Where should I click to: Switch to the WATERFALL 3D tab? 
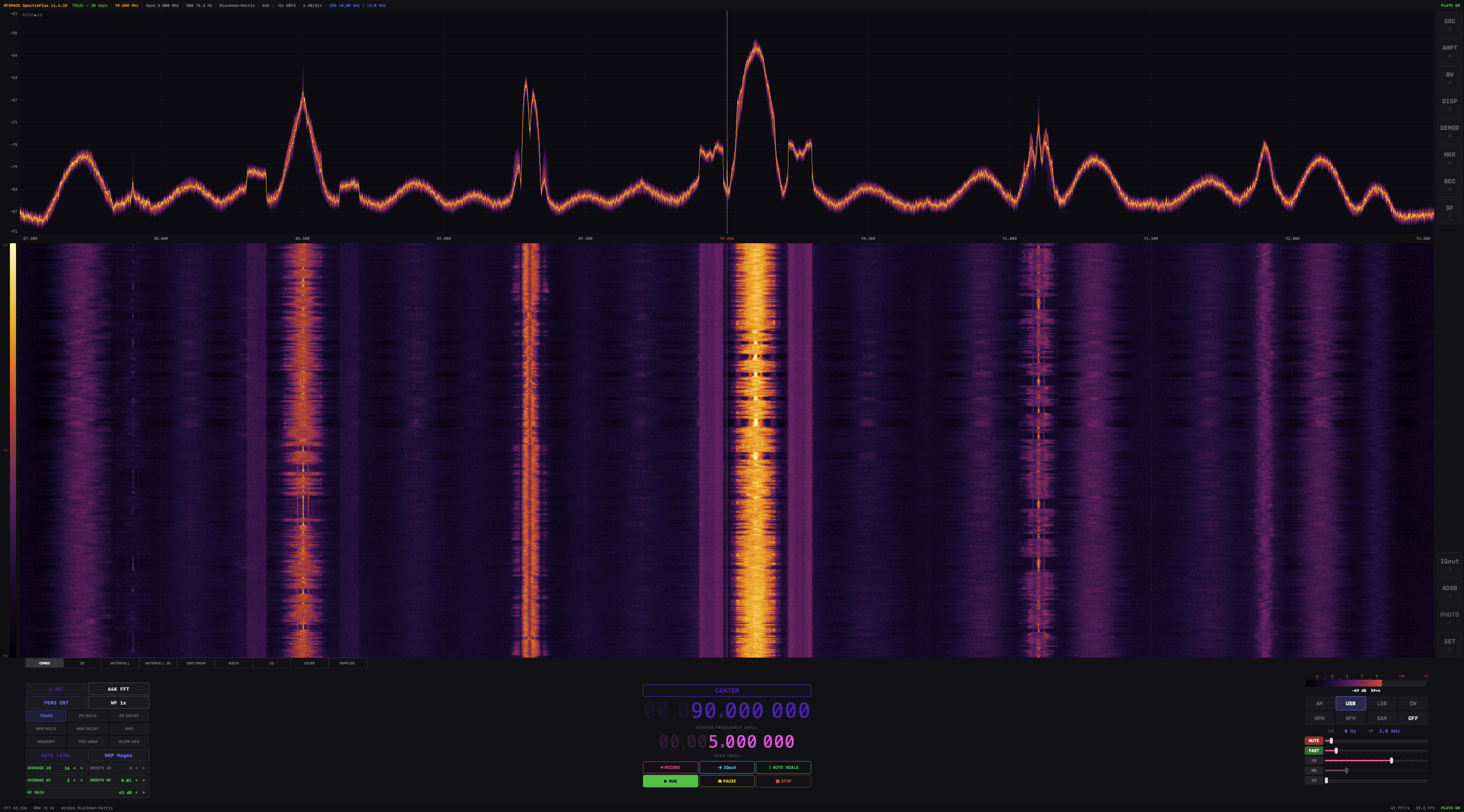[x=158, y=663]
